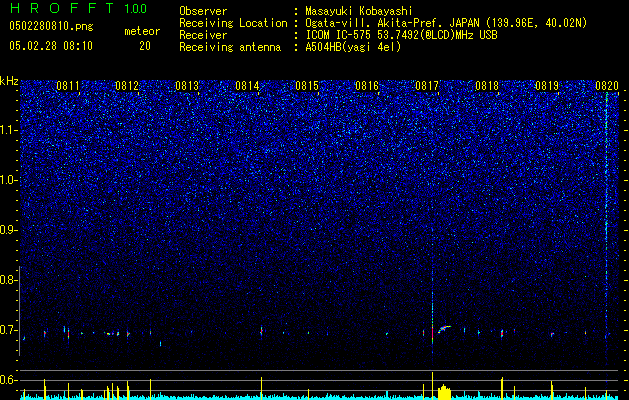Click the 0816 time marker
Viewport: 629px width, 400px height.
pyautogui.click(x=367, y=85)
